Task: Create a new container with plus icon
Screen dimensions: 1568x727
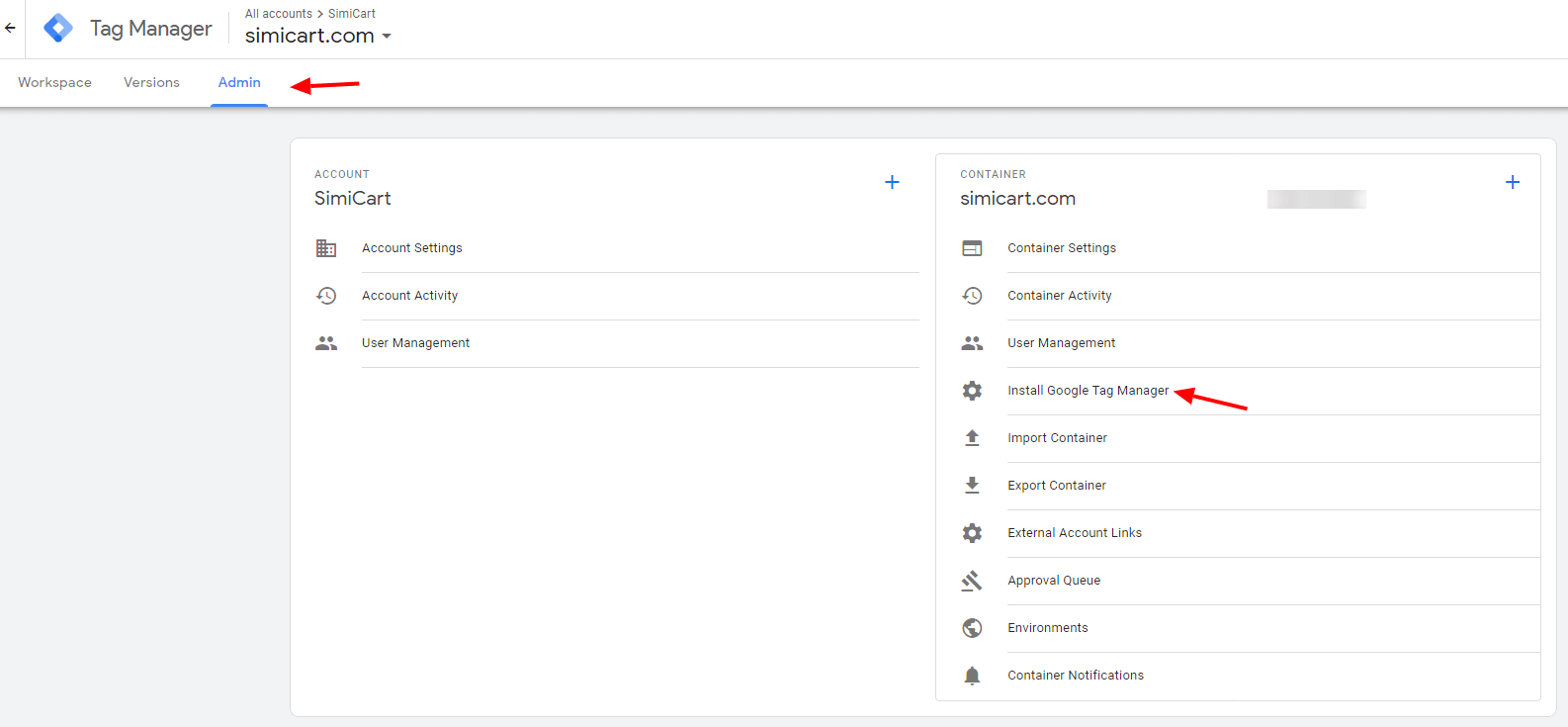Action: [1513, 182]
